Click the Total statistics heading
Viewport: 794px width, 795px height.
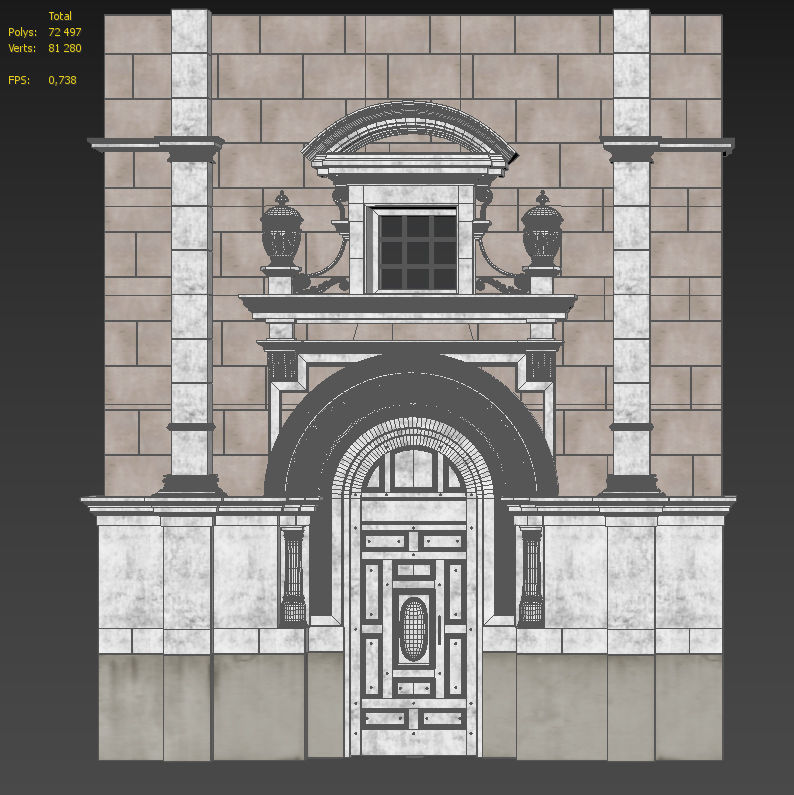[60, 16]
